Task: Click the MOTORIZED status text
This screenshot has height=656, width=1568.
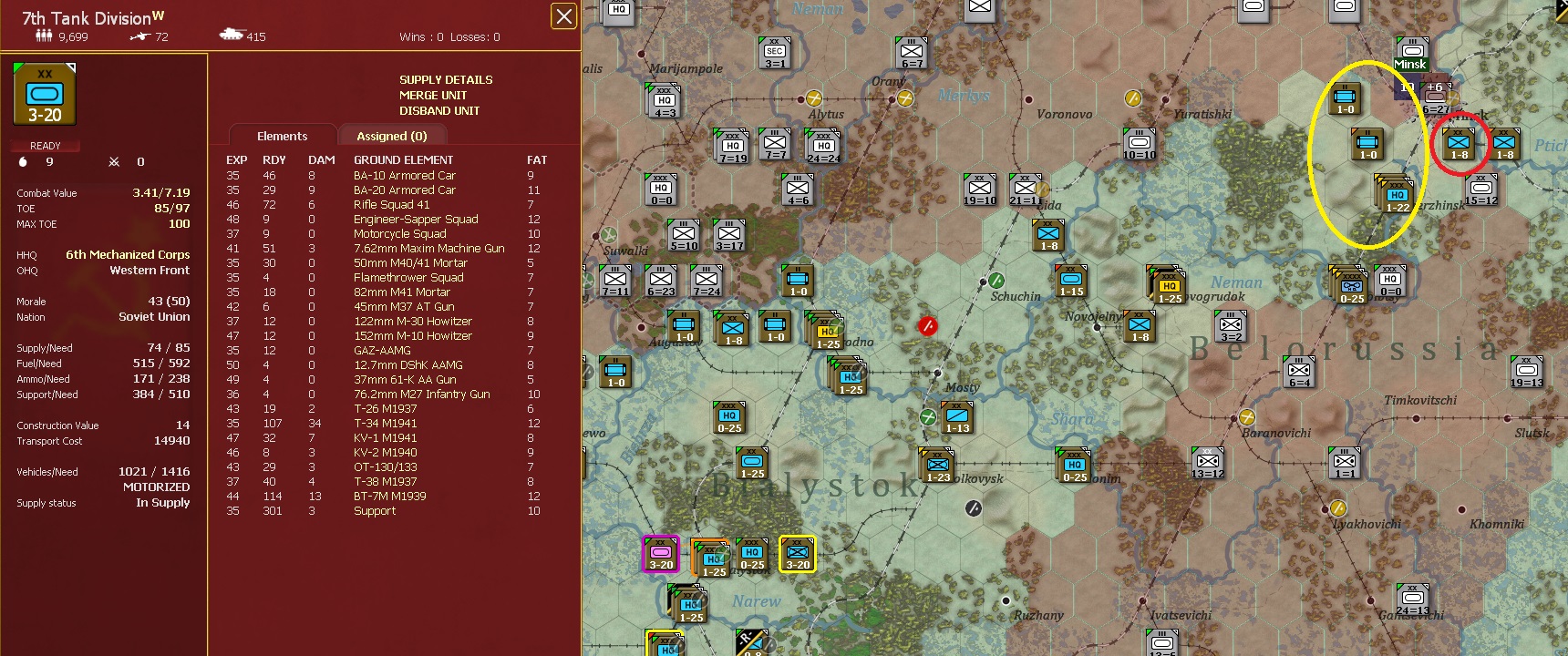Action: point(157,487)
